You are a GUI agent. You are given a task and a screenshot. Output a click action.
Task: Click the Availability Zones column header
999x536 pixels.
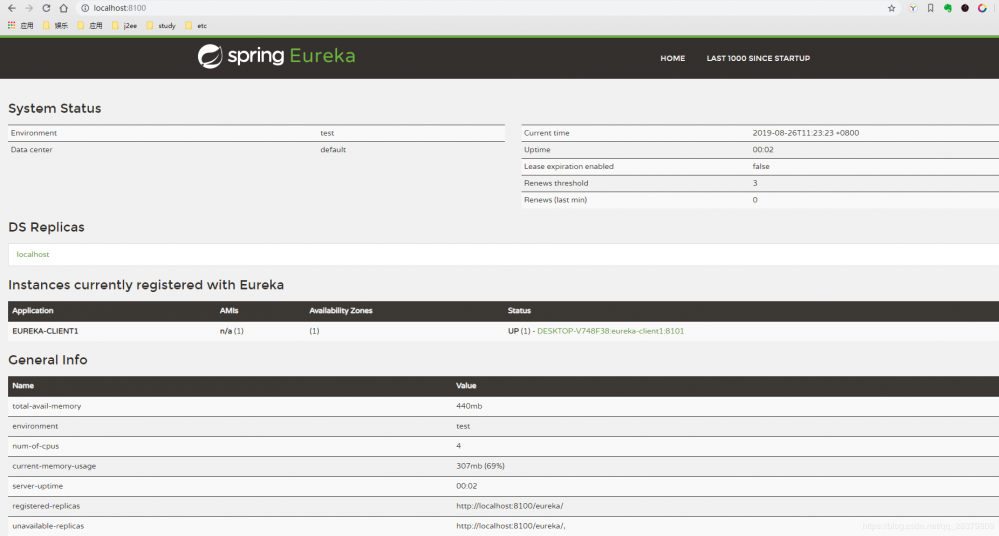click(341, 310)
